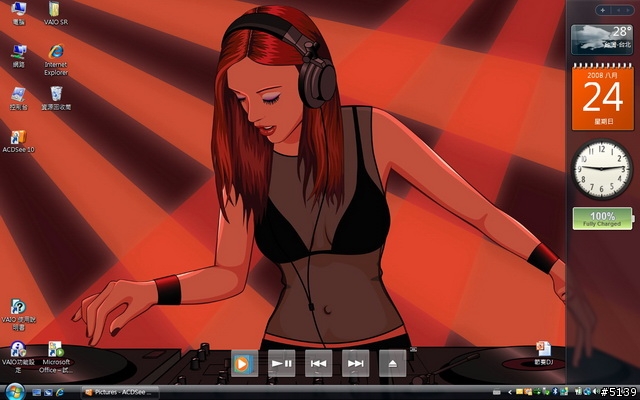Image resolution: width=640 pixels, height=400 pixels.
Task: Open the Network desktop icon
Action: [18, 56]
